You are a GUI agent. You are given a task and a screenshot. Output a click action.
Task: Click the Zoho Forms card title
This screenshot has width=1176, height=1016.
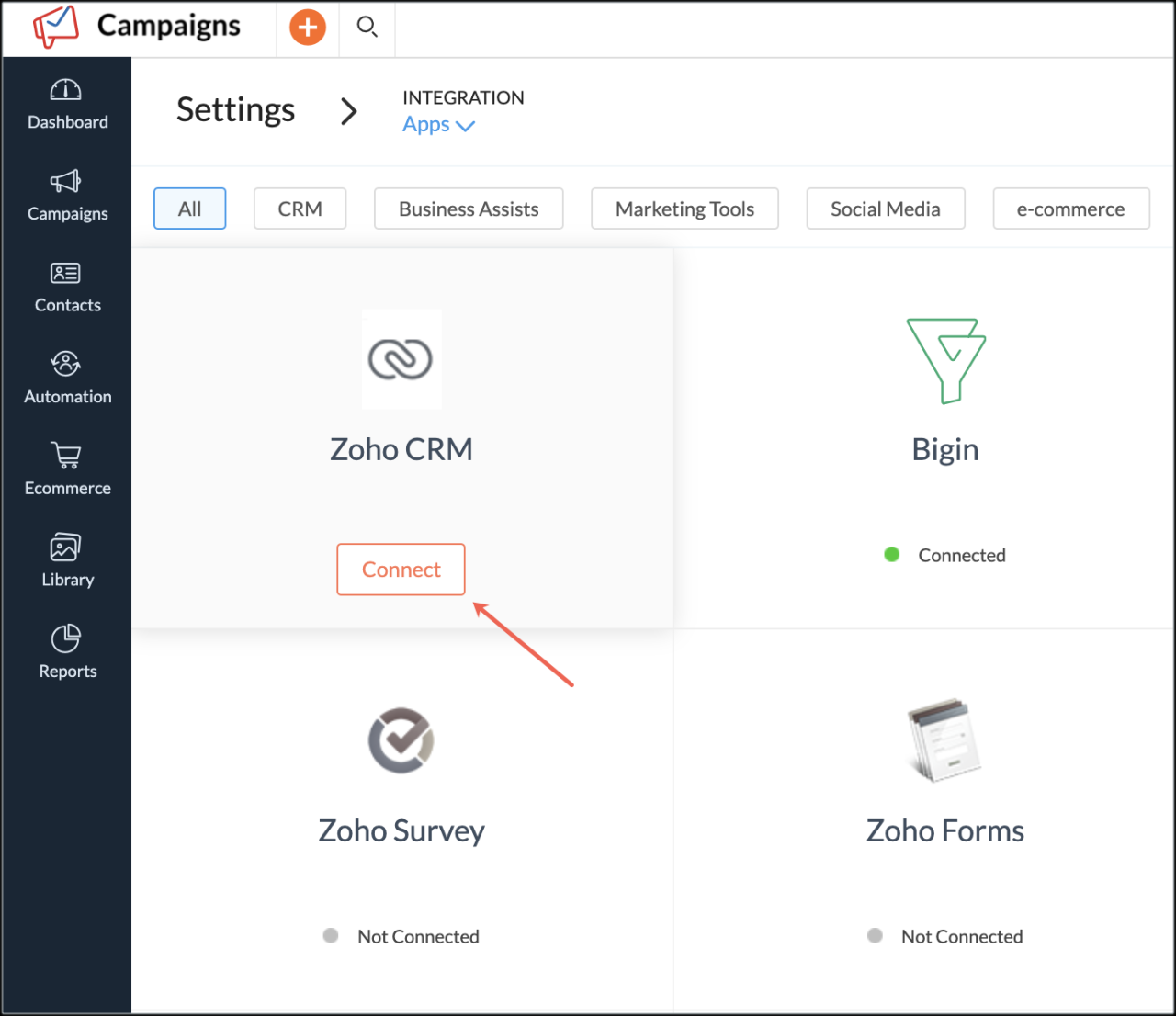pos(945,830)
